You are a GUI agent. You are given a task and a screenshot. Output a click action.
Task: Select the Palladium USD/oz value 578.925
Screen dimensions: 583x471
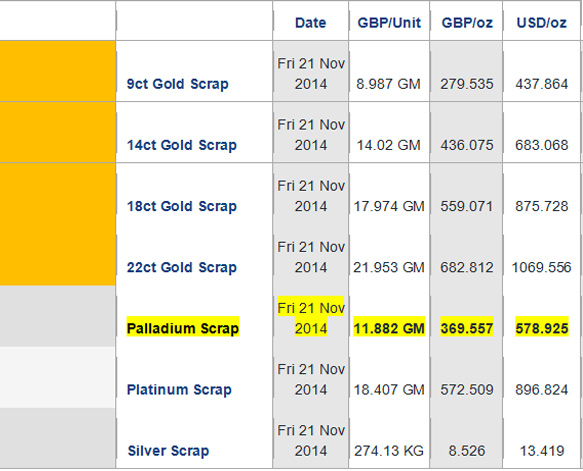(x=542, y=329)
